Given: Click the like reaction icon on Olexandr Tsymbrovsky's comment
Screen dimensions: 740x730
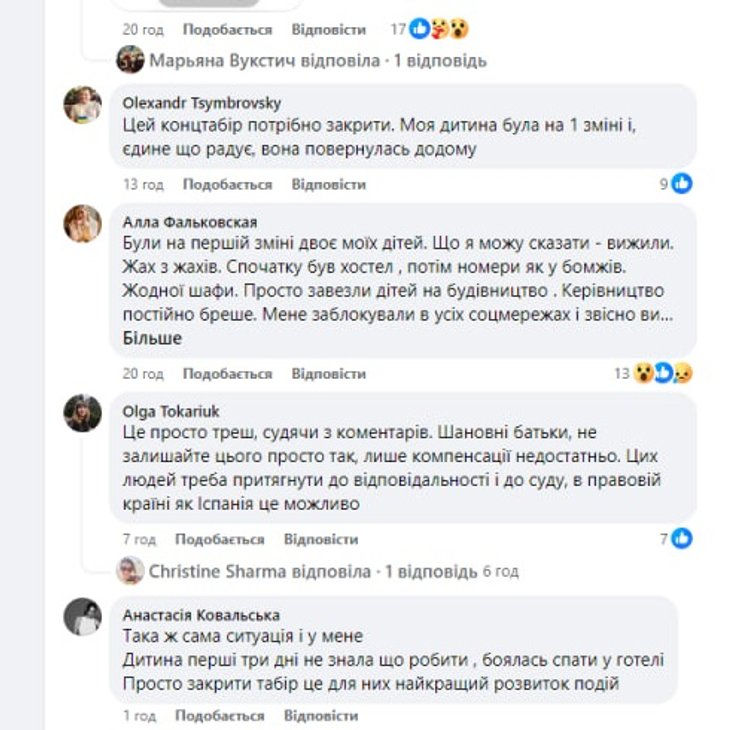Looking at the screenshot, I should pos(682,184).
